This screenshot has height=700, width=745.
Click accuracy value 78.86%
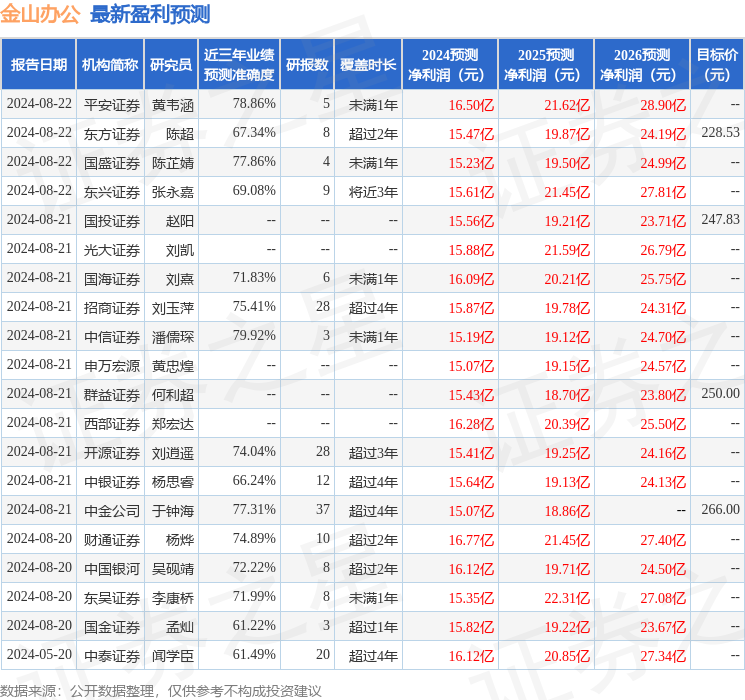click(254, 103)
